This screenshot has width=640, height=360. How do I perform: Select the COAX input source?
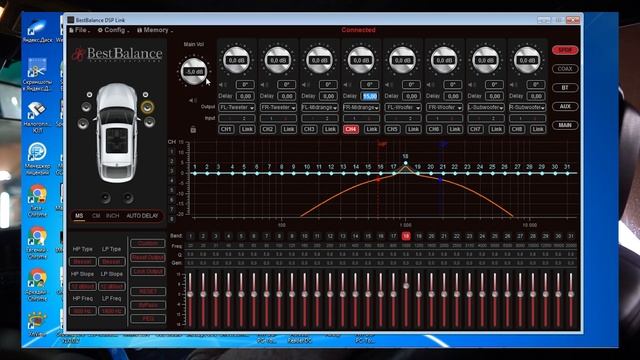565,69
